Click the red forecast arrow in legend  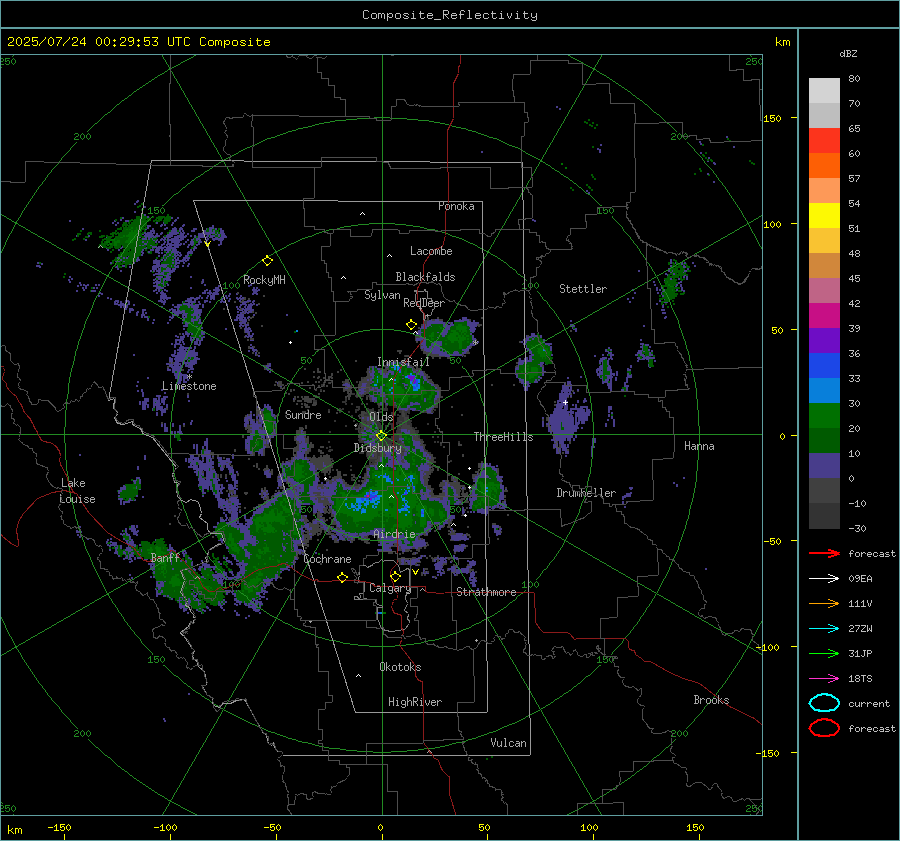pos(824,553)
